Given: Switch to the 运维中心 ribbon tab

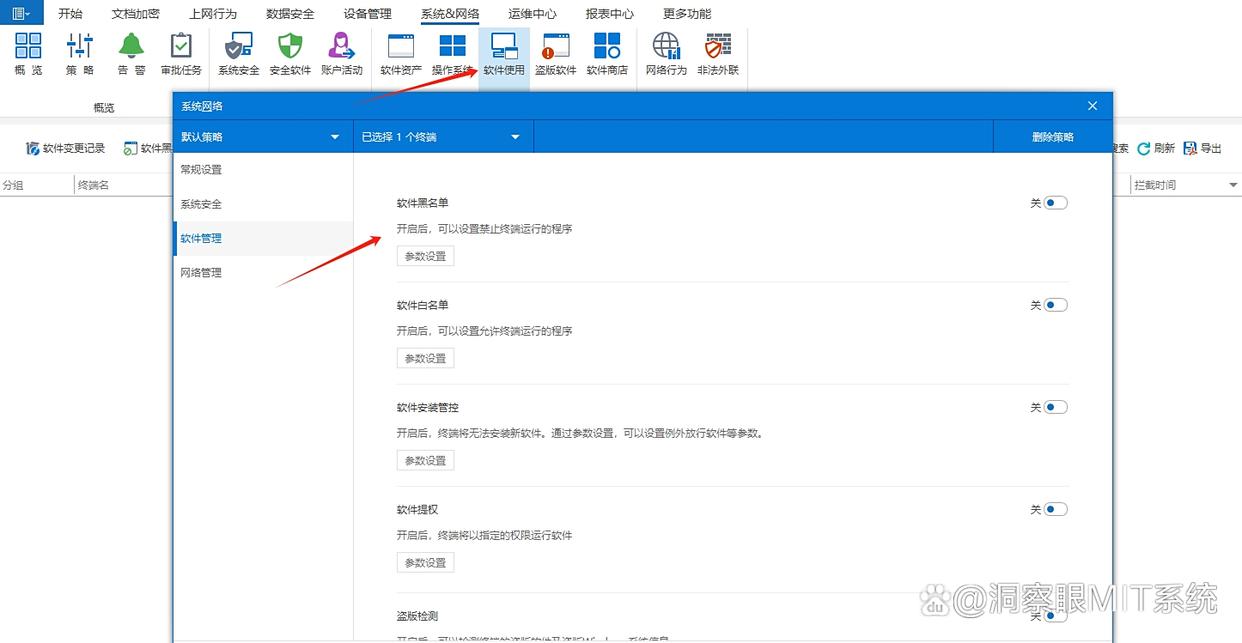Looking at the screenshot, I should 531,13.
